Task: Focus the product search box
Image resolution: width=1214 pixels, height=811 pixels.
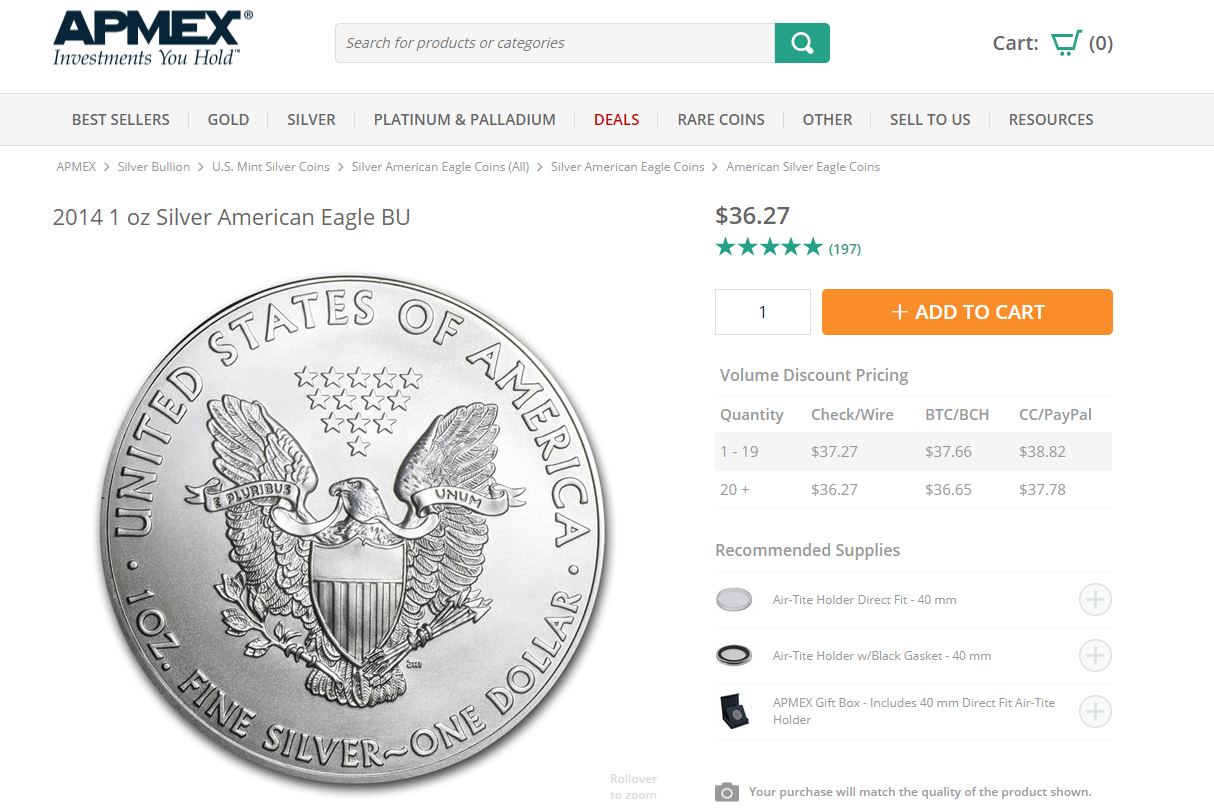Action: (x=555, y=43)
